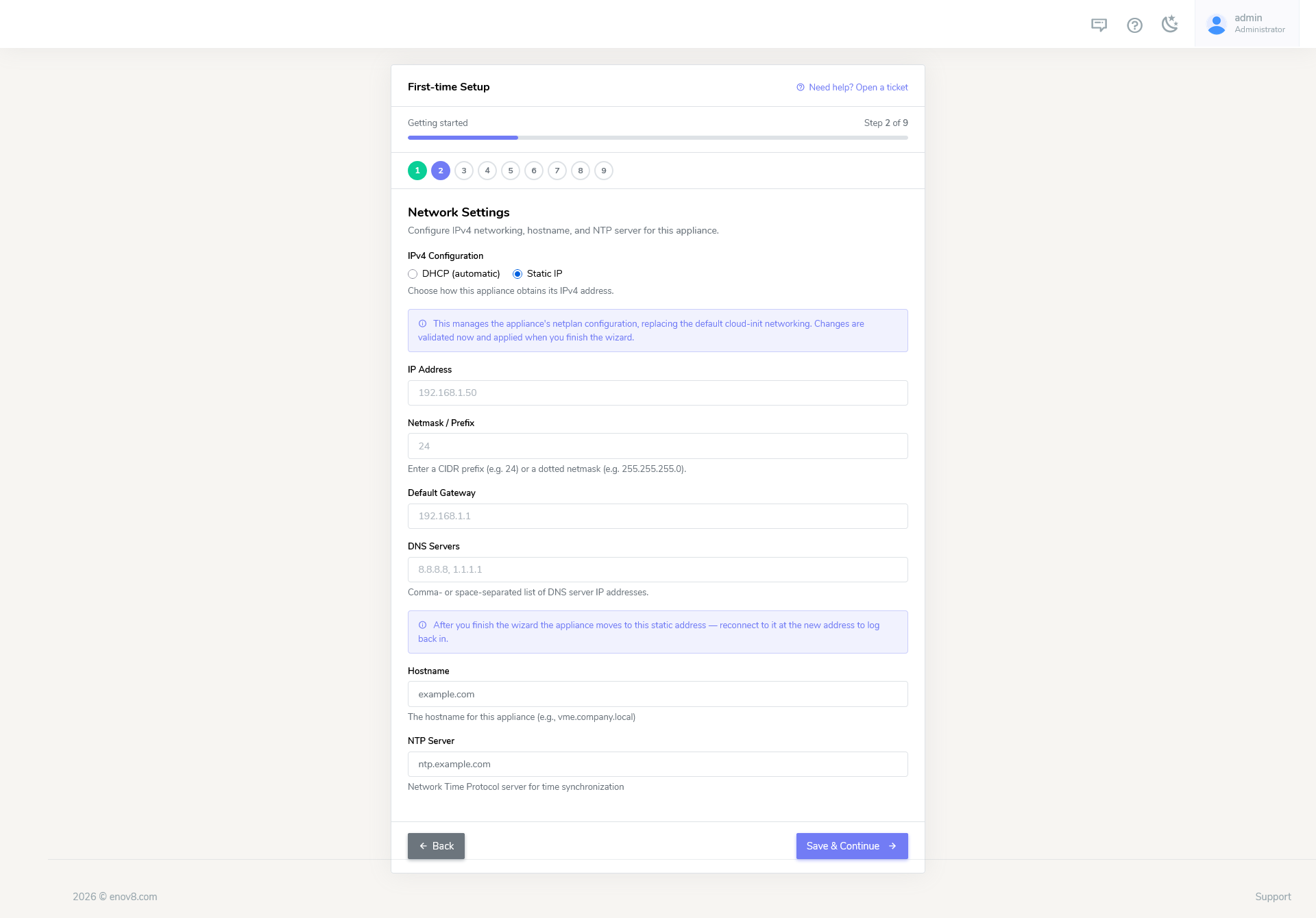Jump to wizard step 4 circle

487,171
